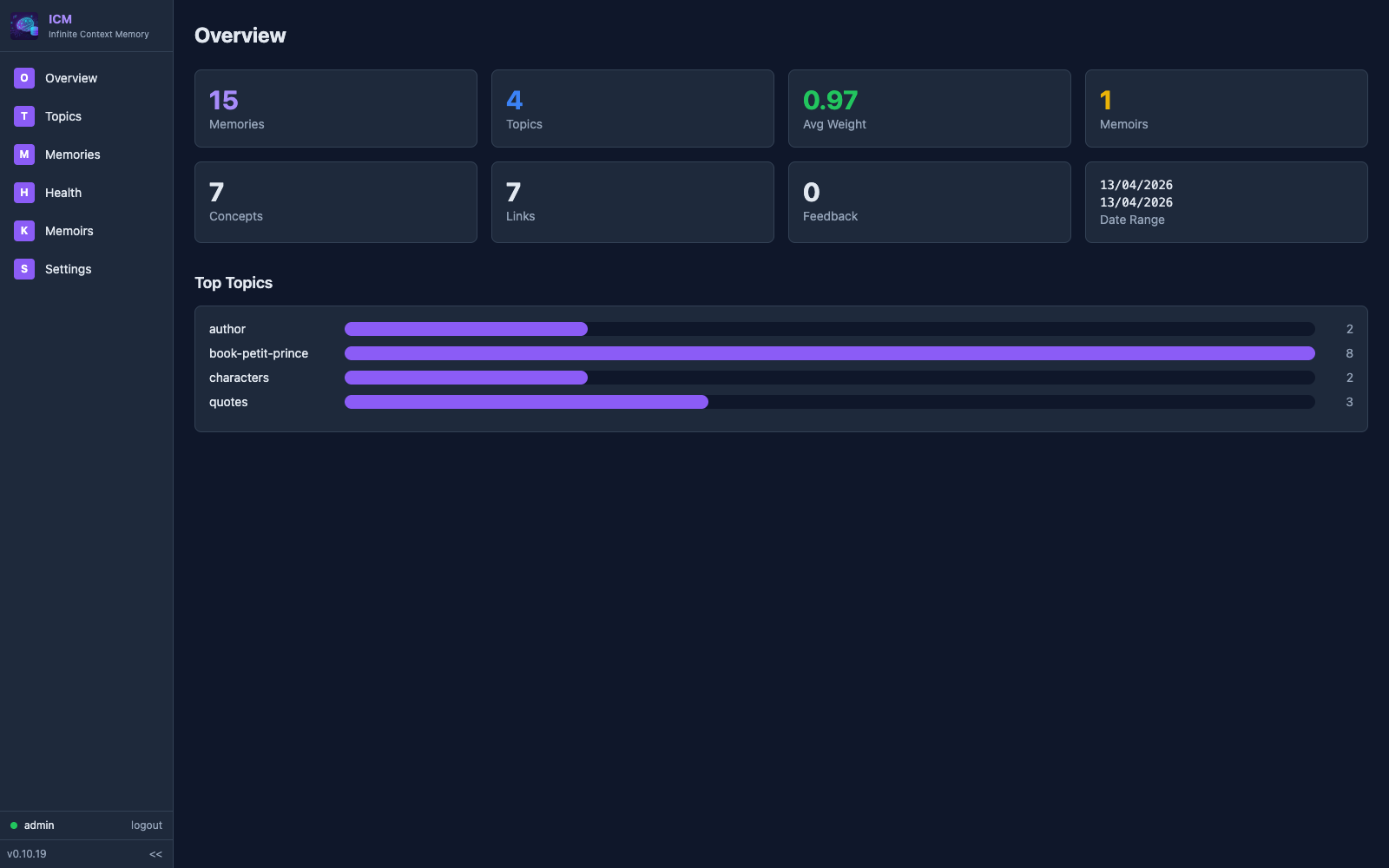This screenshot has height=868, width=1389.
Task: Click the Date Range card
Action: [x=1226, y=202]
